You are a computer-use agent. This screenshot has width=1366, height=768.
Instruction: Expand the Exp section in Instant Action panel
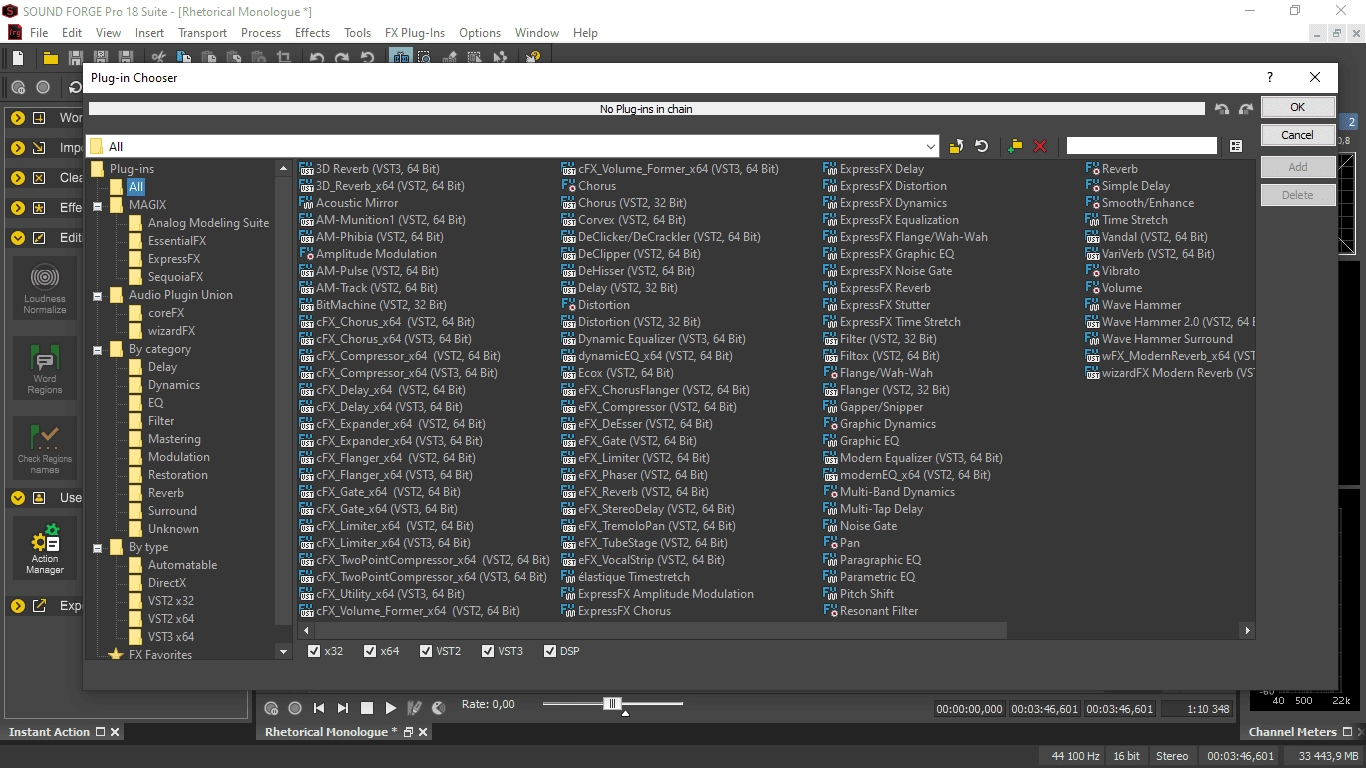[x=18, y=605]
